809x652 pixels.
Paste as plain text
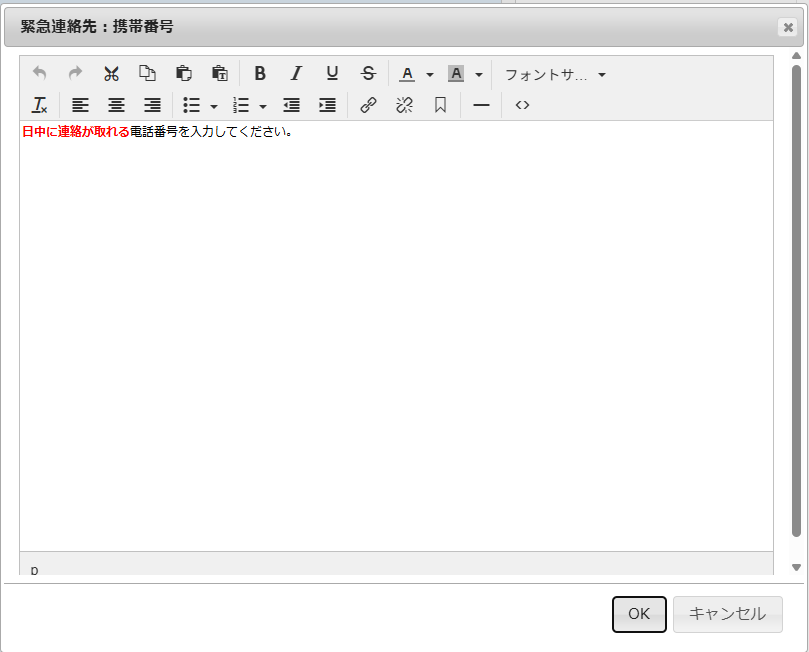[220, 73]
